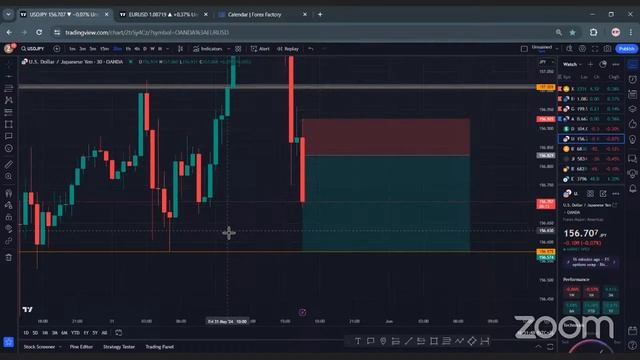
Task: Select the ruler measure tool
Action: pos(9,164)
